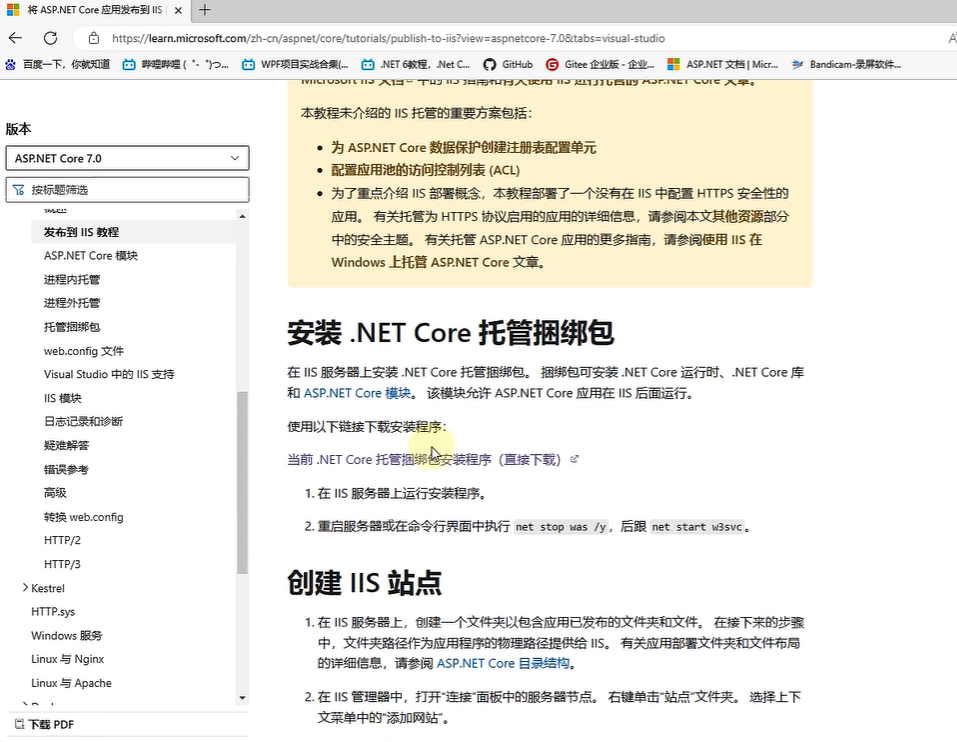The width and height of the screenshot is (957, 742).
Task: Open HTTP/2 sidebar entry
Action: [62, 540]
